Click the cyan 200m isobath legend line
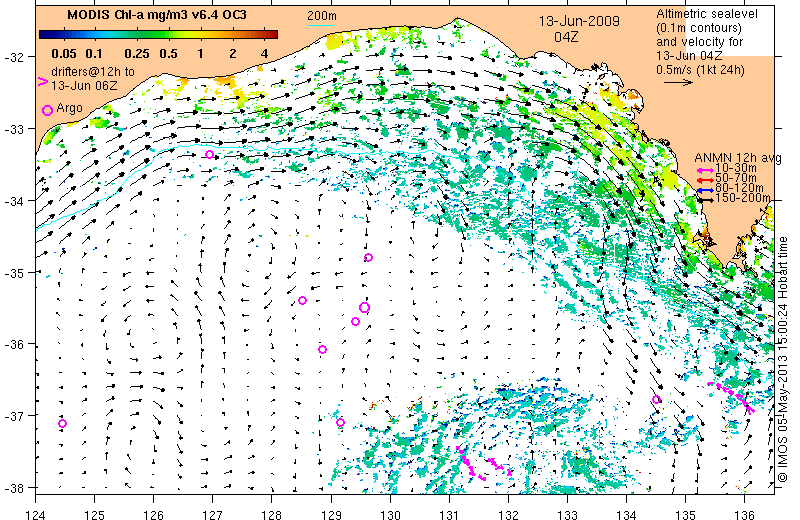The width and height of the screenshot is (800, 520). [320, 25]
